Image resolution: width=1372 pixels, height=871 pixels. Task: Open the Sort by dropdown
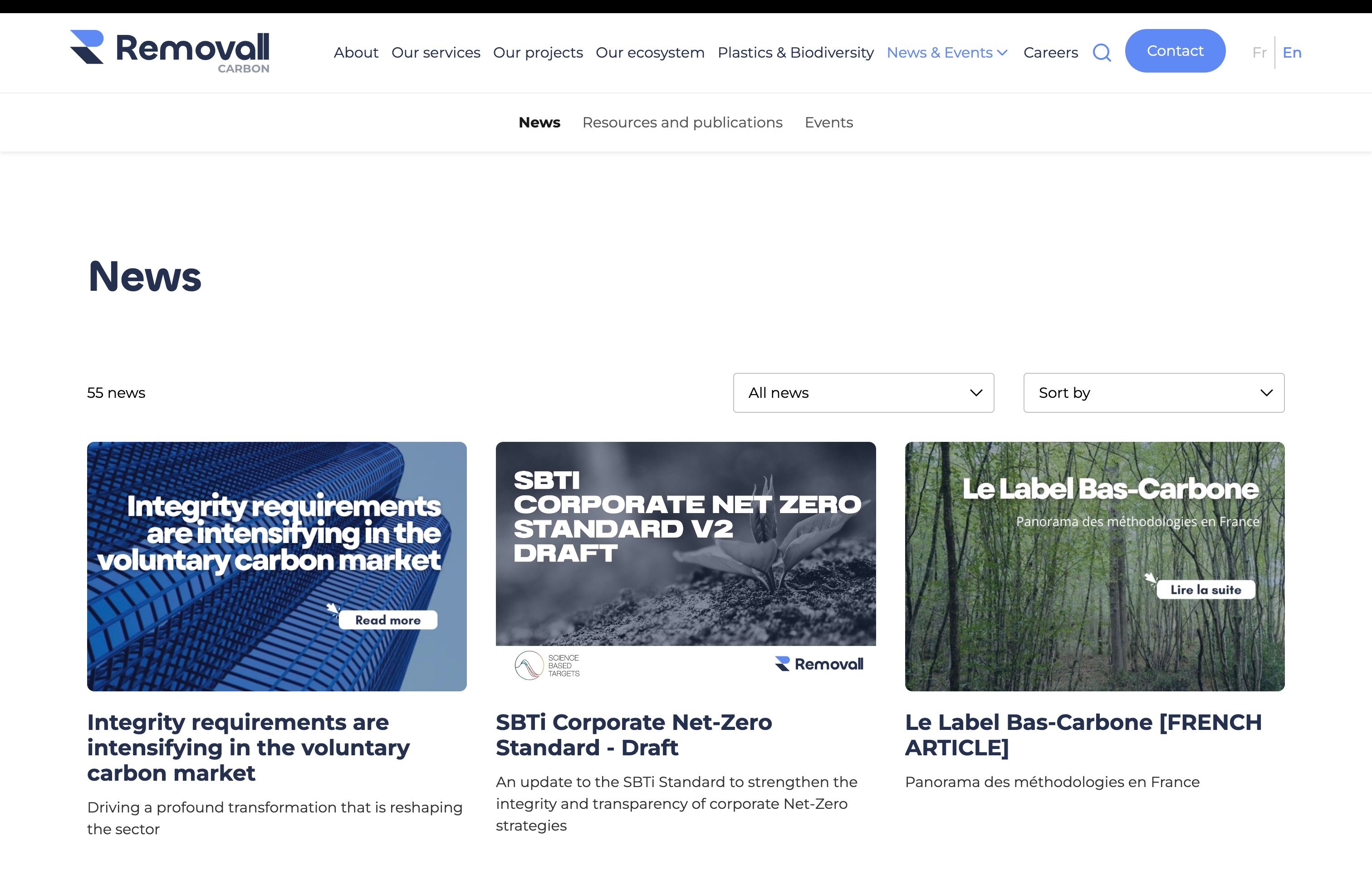(x=1154, y=392)
